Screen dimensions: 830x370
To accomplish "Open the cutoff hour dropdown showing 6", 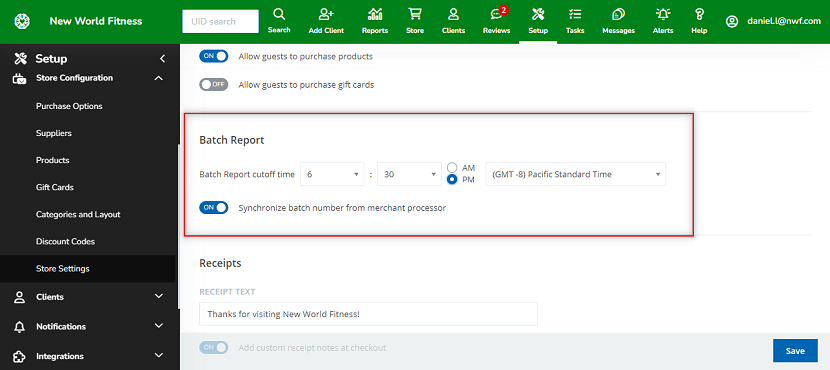I will [x=332, y=174].
